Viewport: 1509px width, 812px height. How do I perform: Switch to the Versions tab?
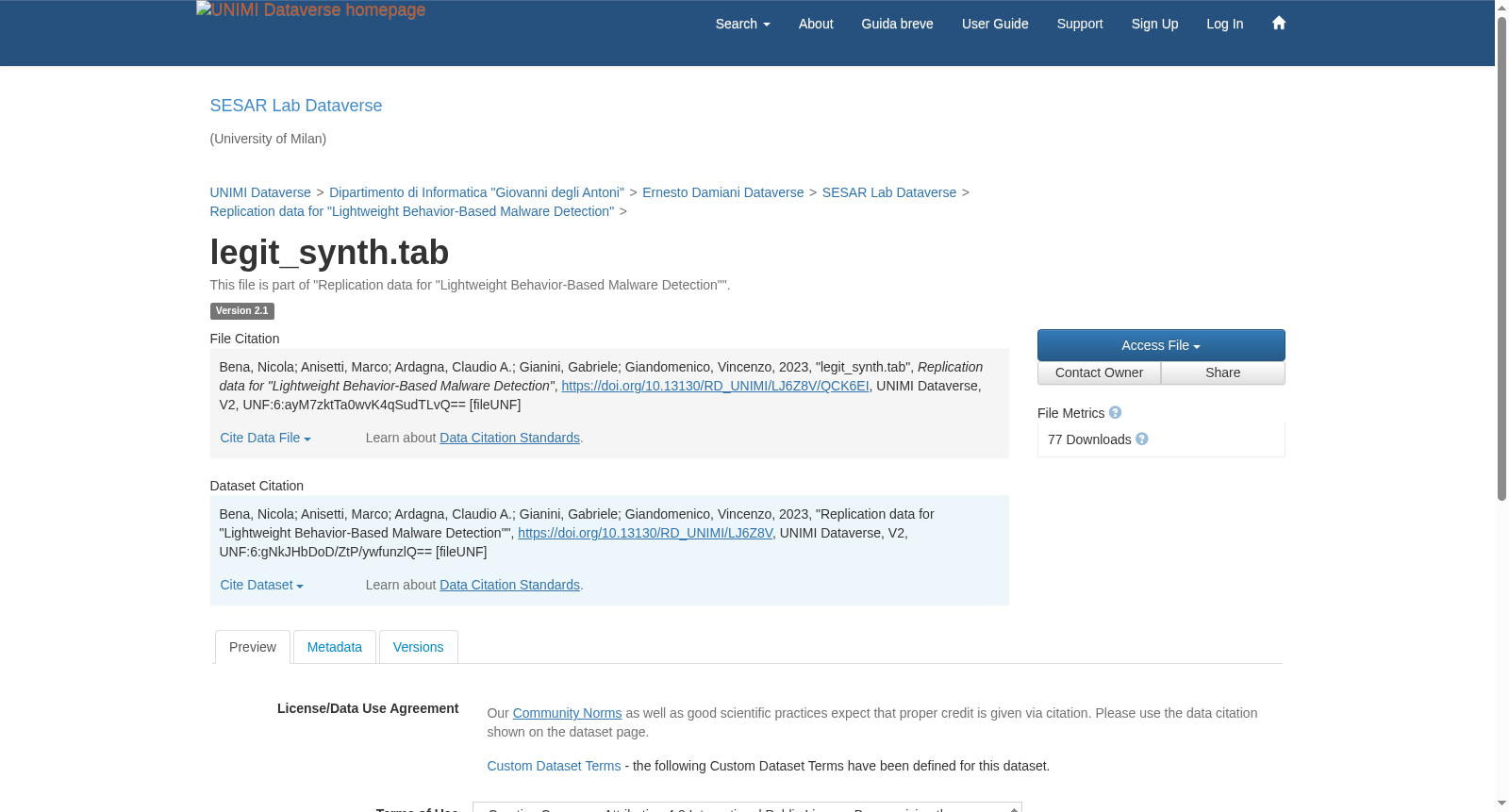[x=418, y=647]
